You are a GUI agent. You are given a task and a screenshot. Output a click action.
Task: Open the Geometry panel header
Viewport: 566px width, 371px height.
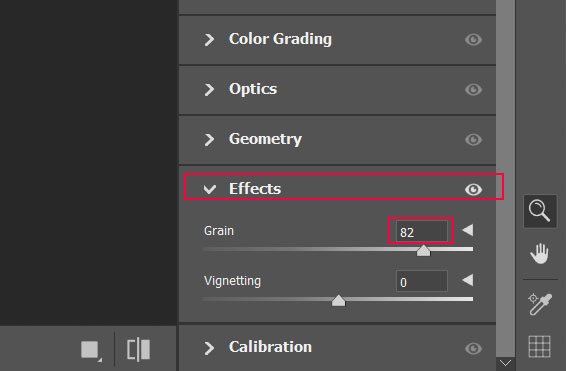[x=337, y=140]
